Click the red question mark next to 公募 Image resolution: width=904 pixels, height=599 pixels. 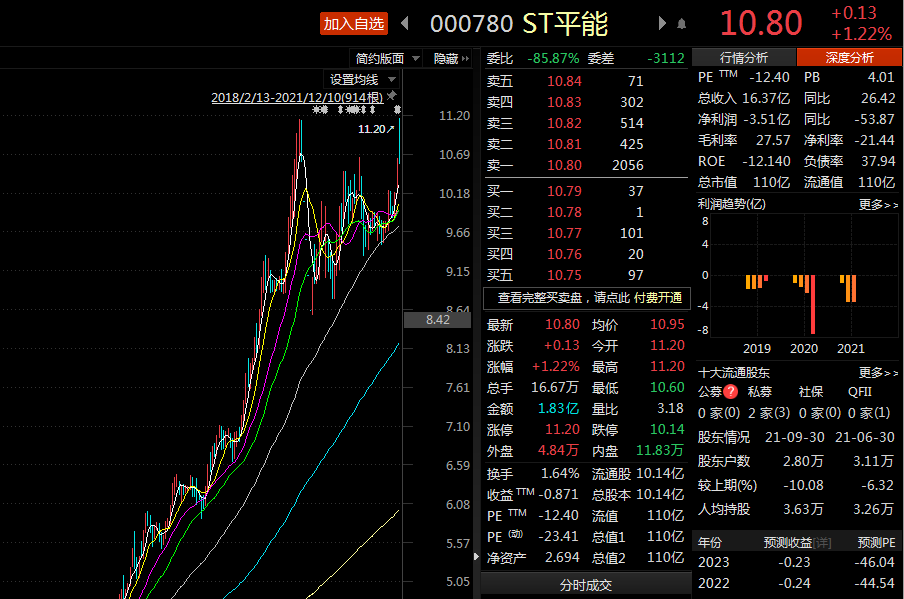(x=730, y=391)
